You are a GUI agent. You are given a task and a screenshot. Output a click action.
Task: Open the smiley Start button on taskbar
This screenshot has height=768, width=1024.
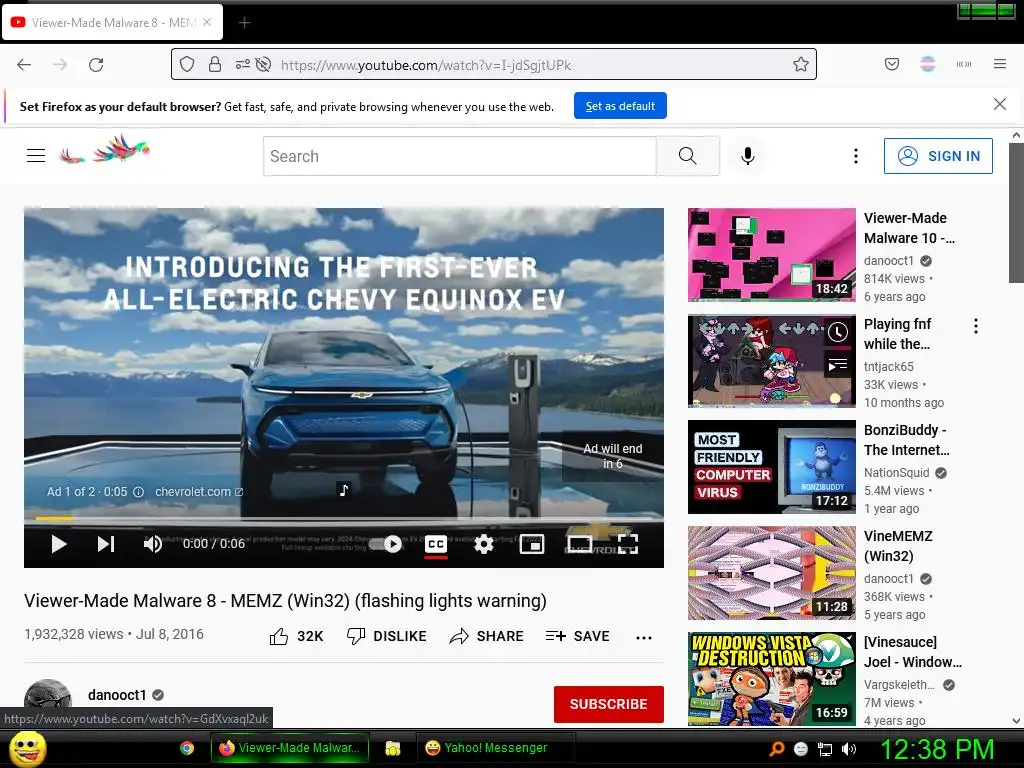(x=27, y=749)
